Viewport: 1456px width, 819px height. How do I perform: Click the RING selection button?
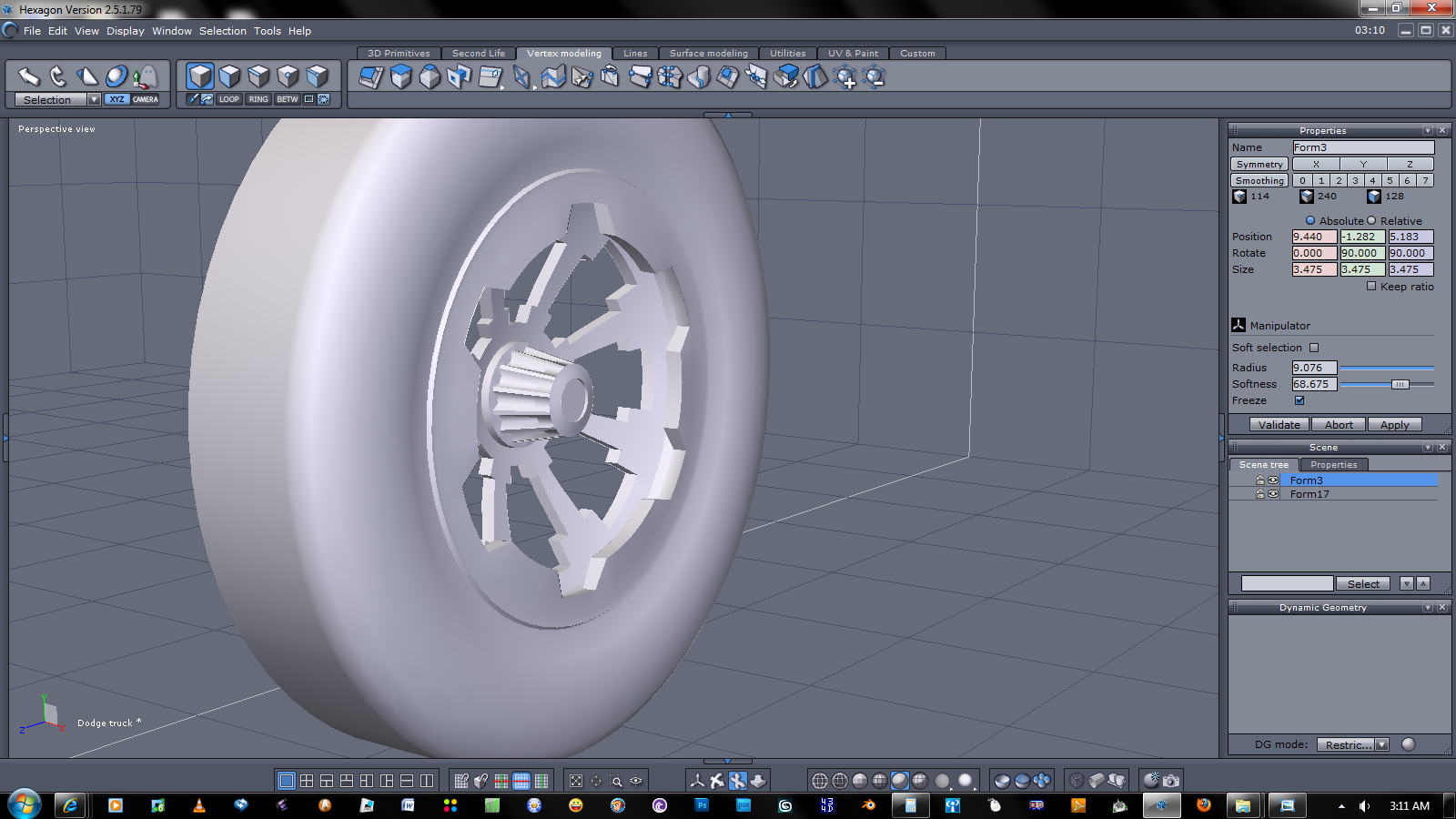click(258, 99)
